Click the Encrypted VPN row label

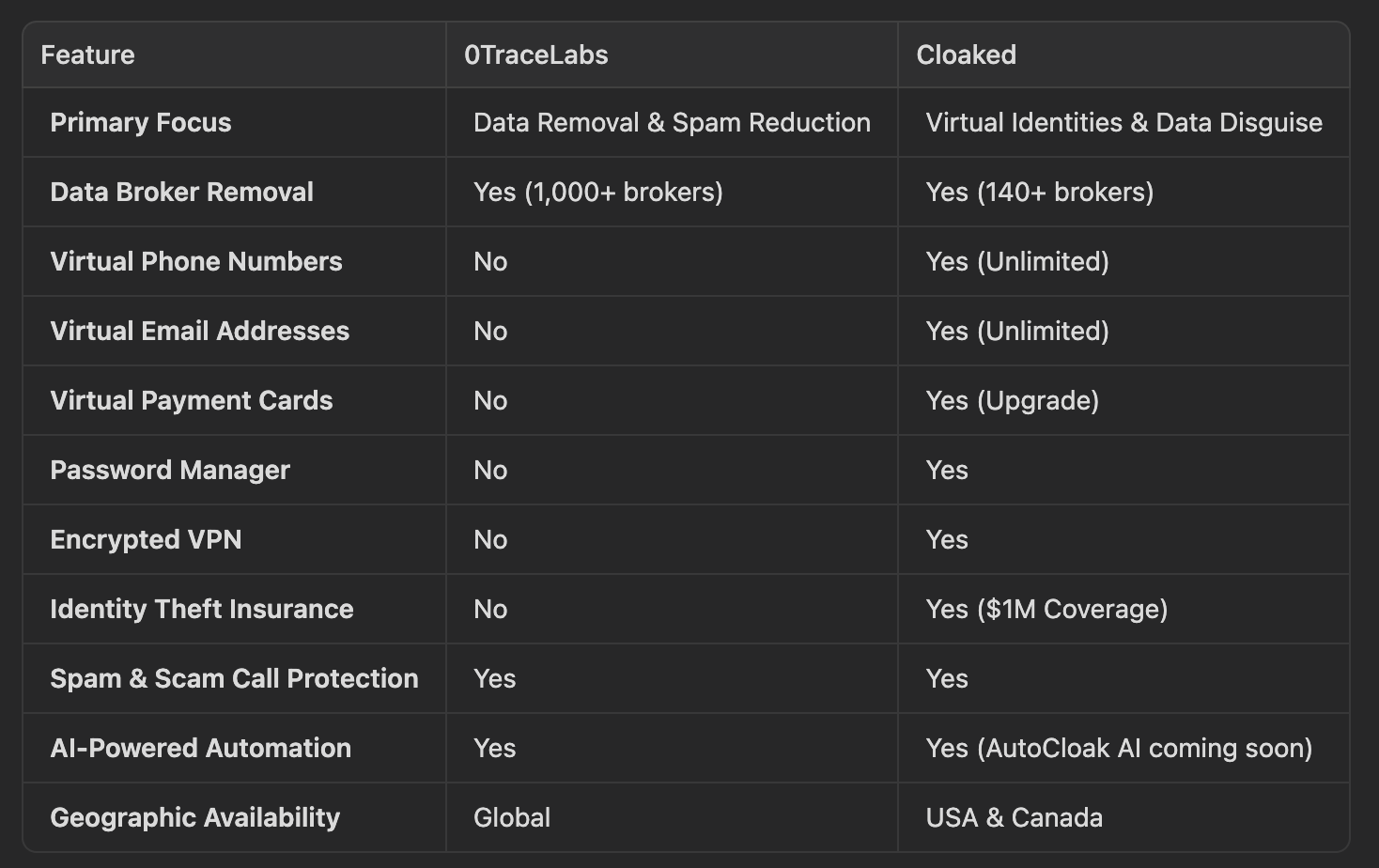click(x=146, y=539)
